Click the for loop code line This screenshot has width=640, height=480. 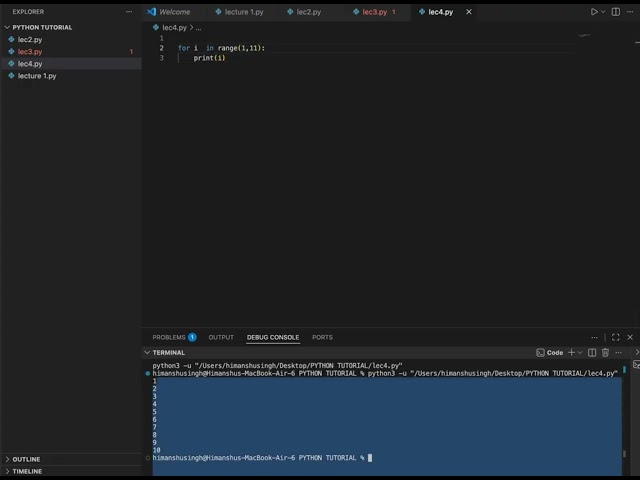pos(221,48)
